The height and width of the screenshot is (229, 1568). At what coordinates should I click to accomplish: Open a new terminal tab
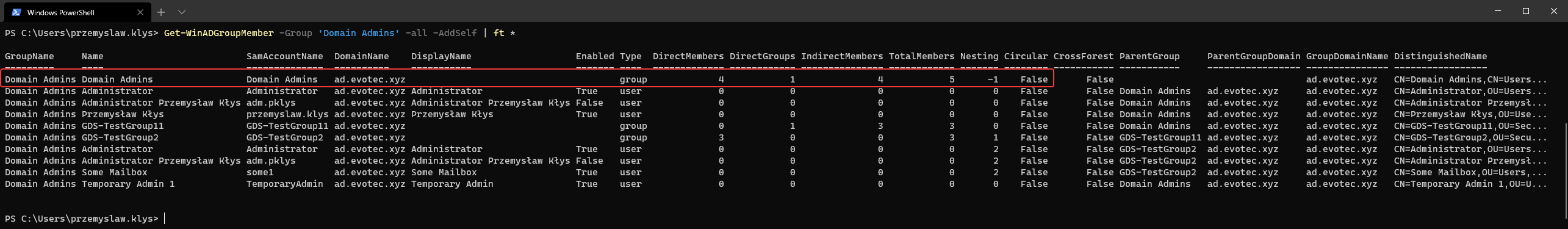[161, 12]
